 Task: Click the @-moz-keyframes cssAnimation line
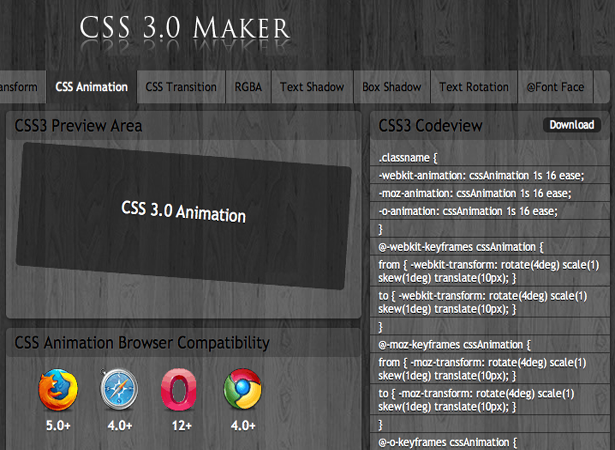tap(490, 344)
